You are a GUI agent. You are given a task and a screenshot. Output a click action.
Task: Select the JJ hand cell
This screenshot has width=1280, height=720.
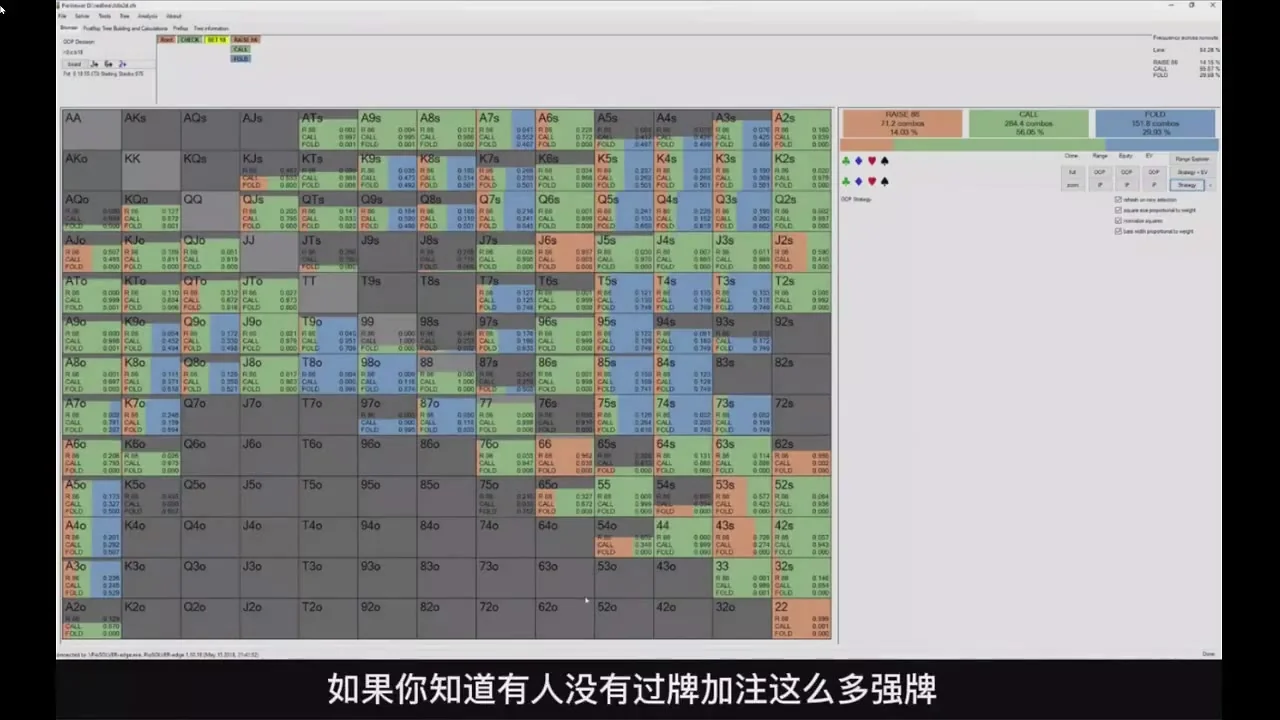tap(269, 252)
